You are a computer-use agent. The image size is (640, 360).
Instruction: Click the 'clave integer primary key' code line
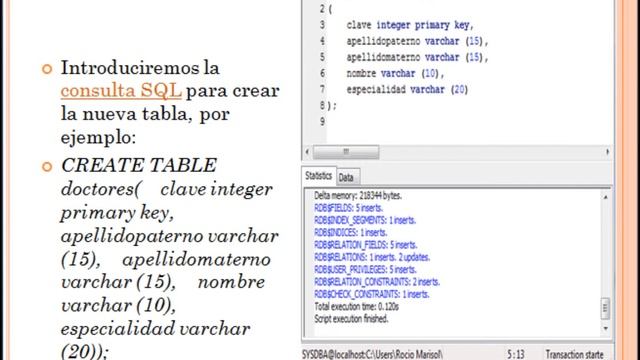click(x=410, y=25)
